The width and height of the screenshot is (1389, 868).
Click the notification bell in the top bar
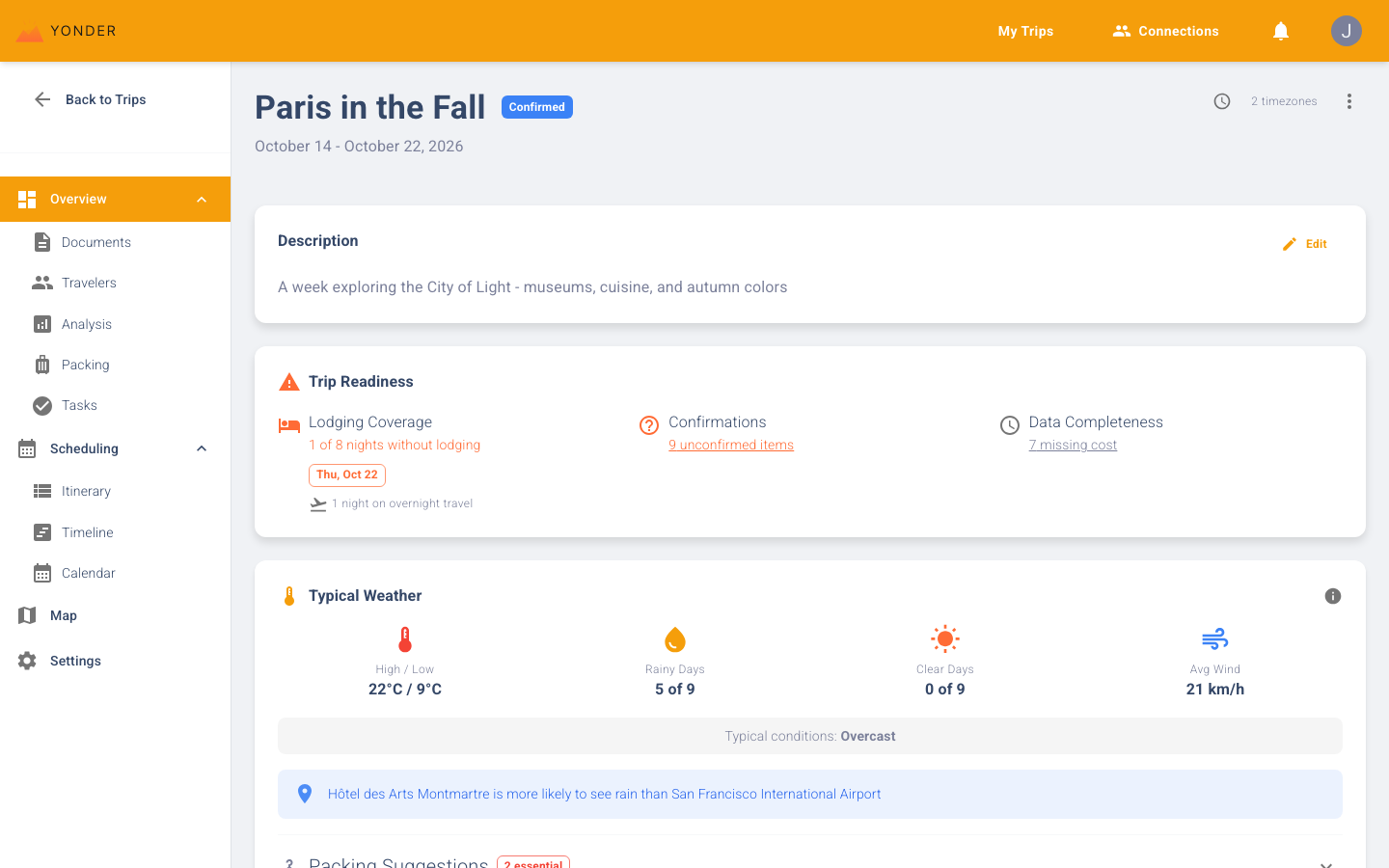[1280, 31]
